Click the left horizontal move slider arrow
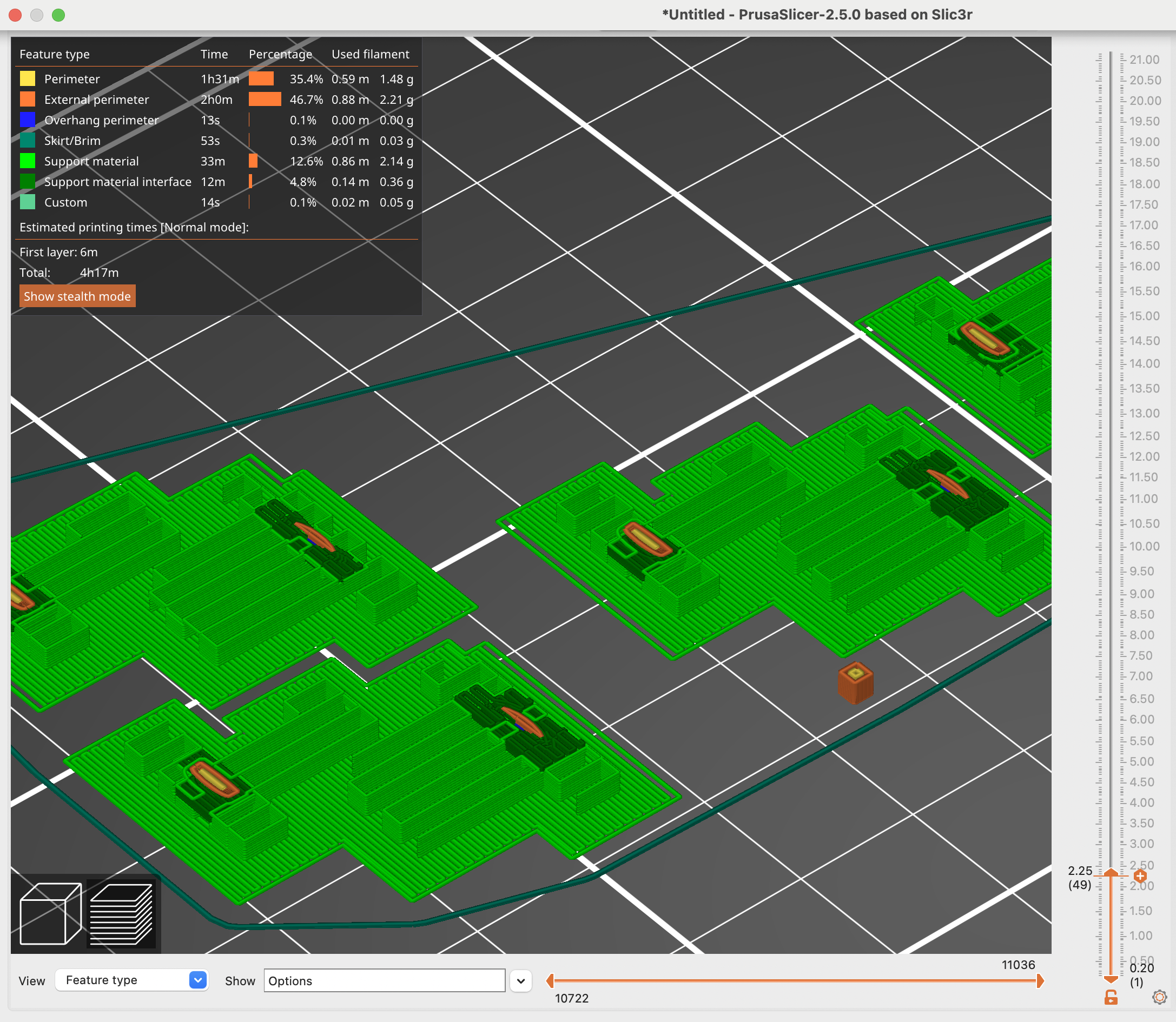This screenshot has height=1022, width=1176. (550, 981)
